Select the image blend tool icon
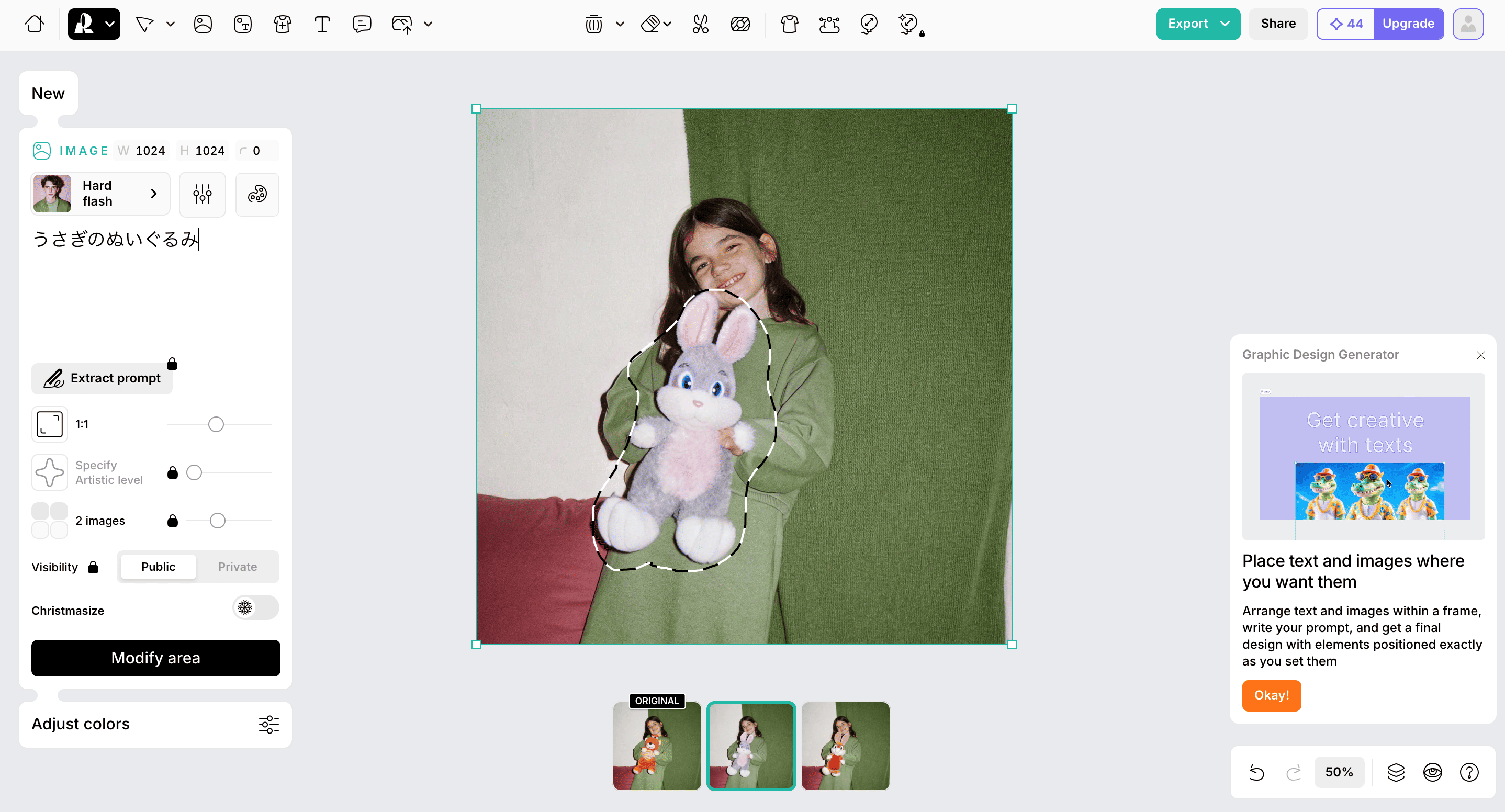This screenshot has width=1505, height=812. click(740, 24)
